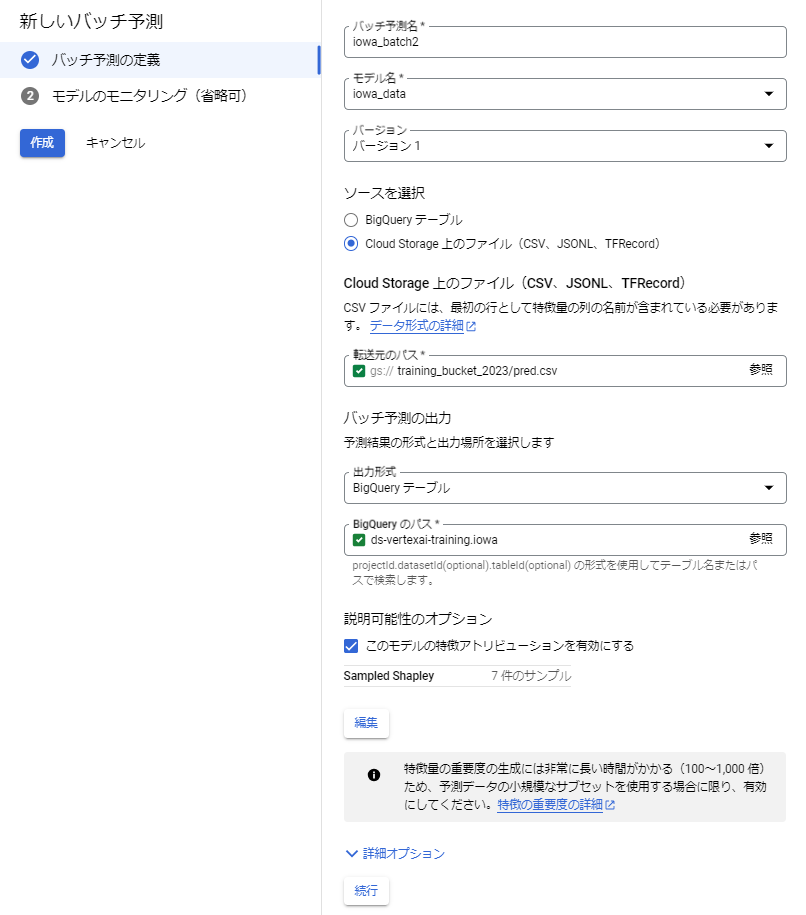Select Cloud Storage 上のファイル radio button
806x915 pixels.
coord(351,244)
